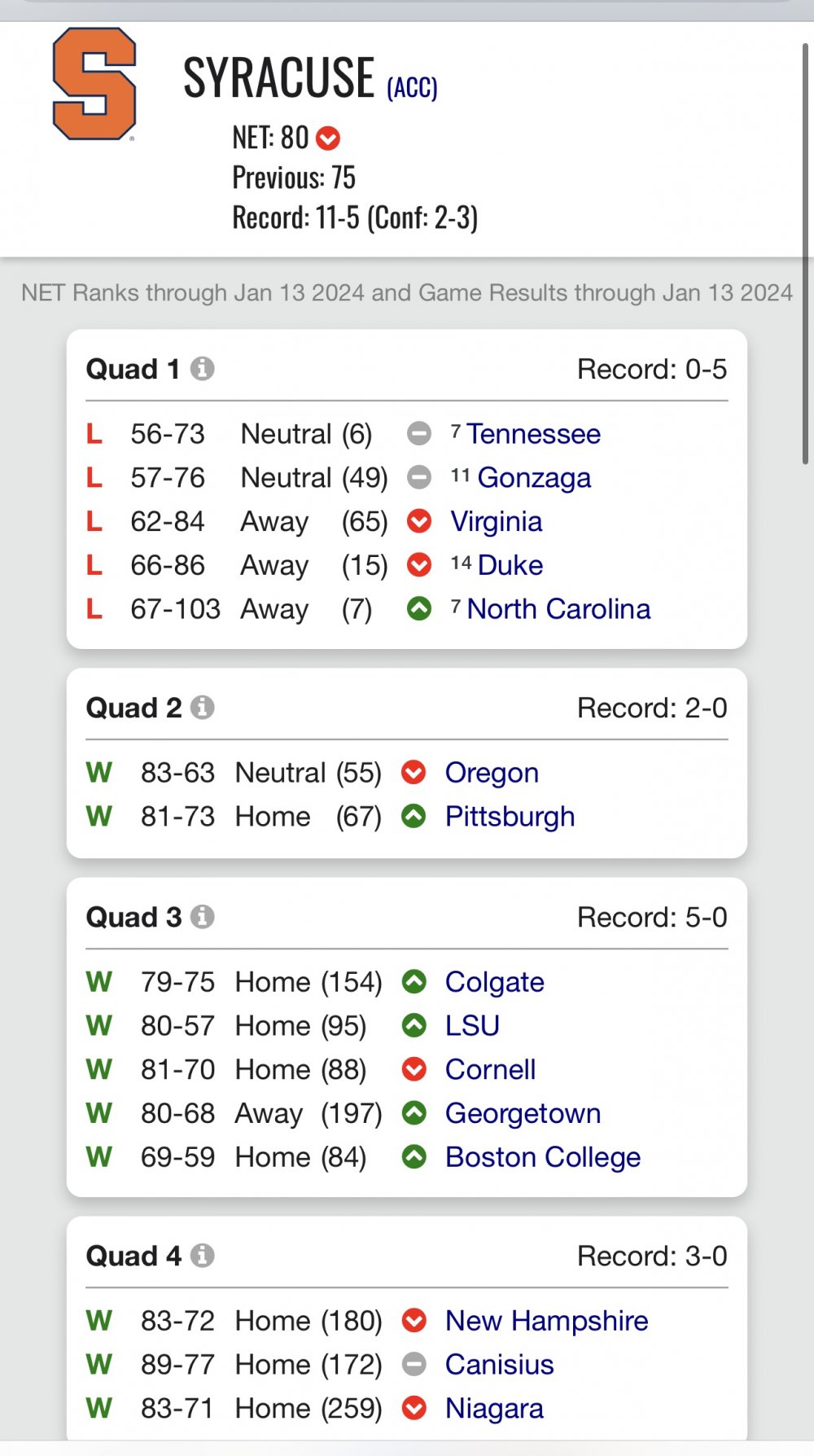Open the ACC conference link

pos(412,87)
